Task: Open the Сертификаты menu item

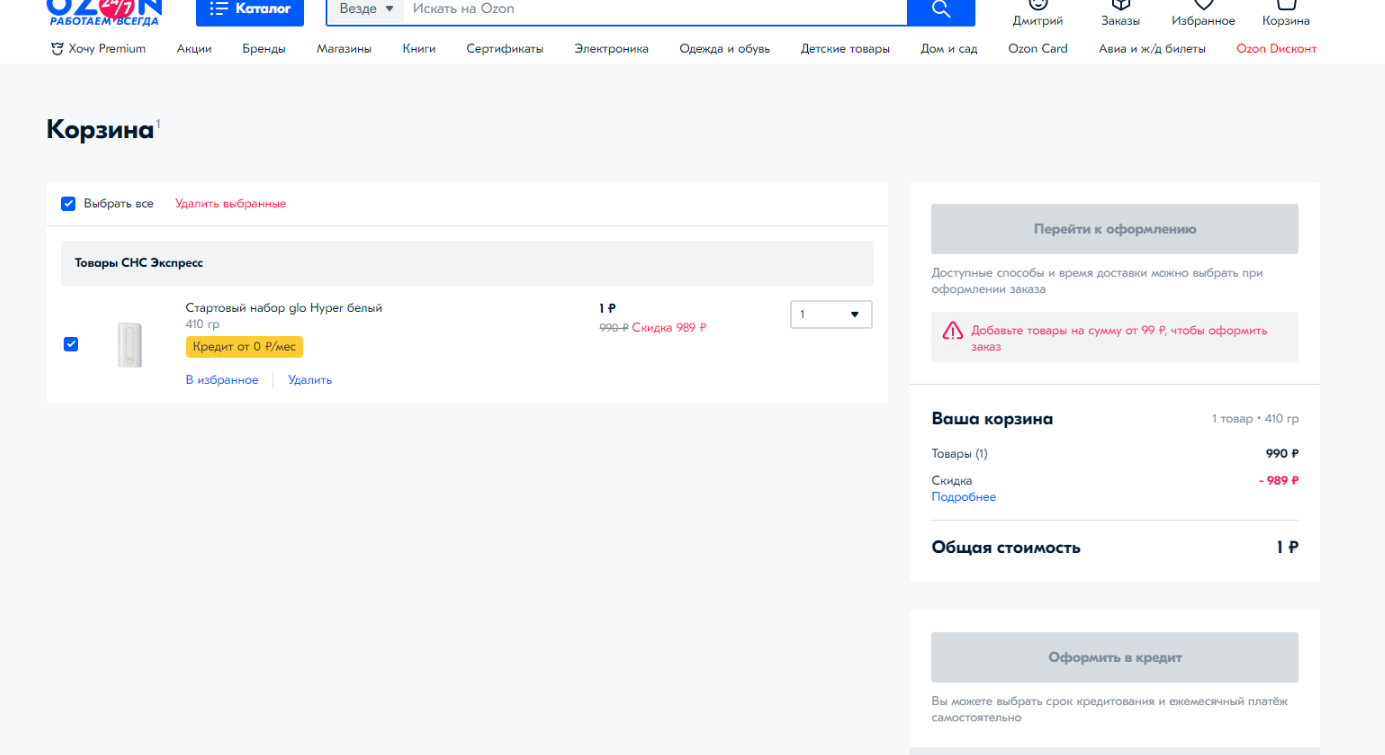Action: (x=505, y=49)
